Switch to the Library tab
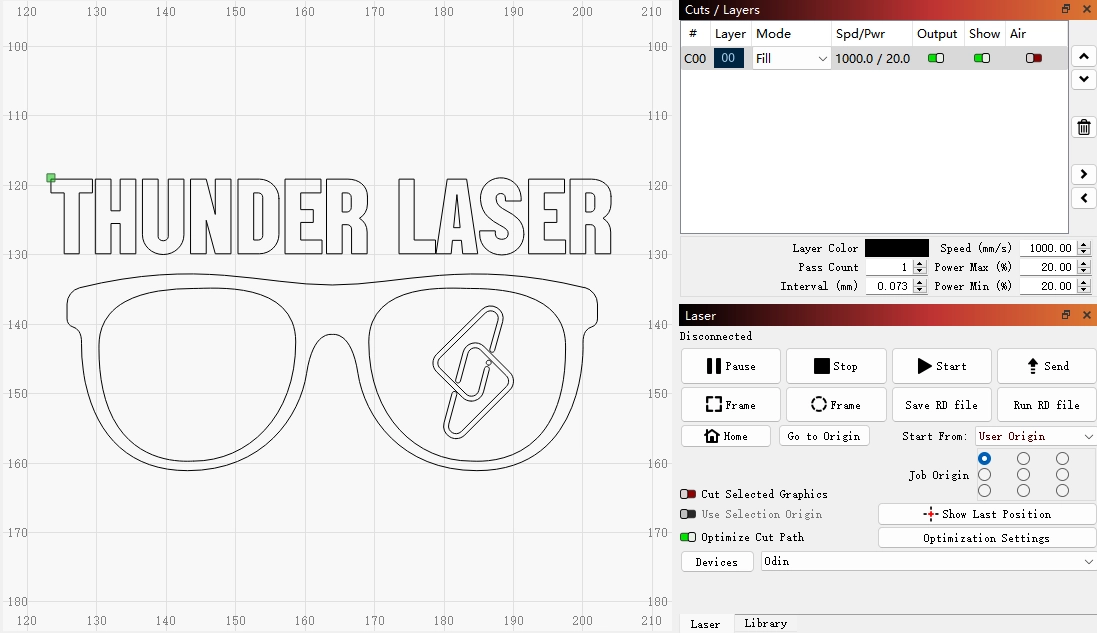Image resolution: width=1097 pixels, height=633 pixels. point(765,623)
